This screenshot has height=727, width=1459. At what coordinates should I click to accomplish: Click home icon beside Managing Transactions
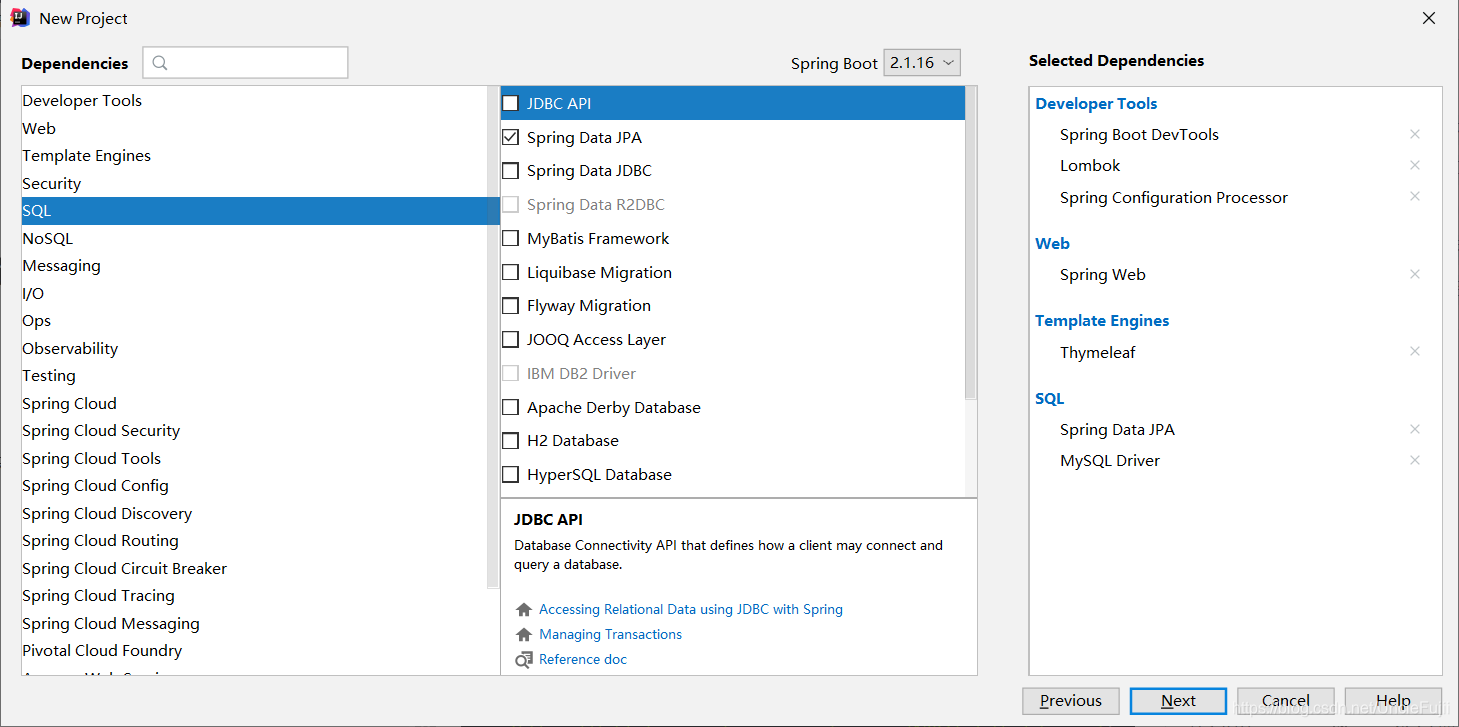pos(524,634)
